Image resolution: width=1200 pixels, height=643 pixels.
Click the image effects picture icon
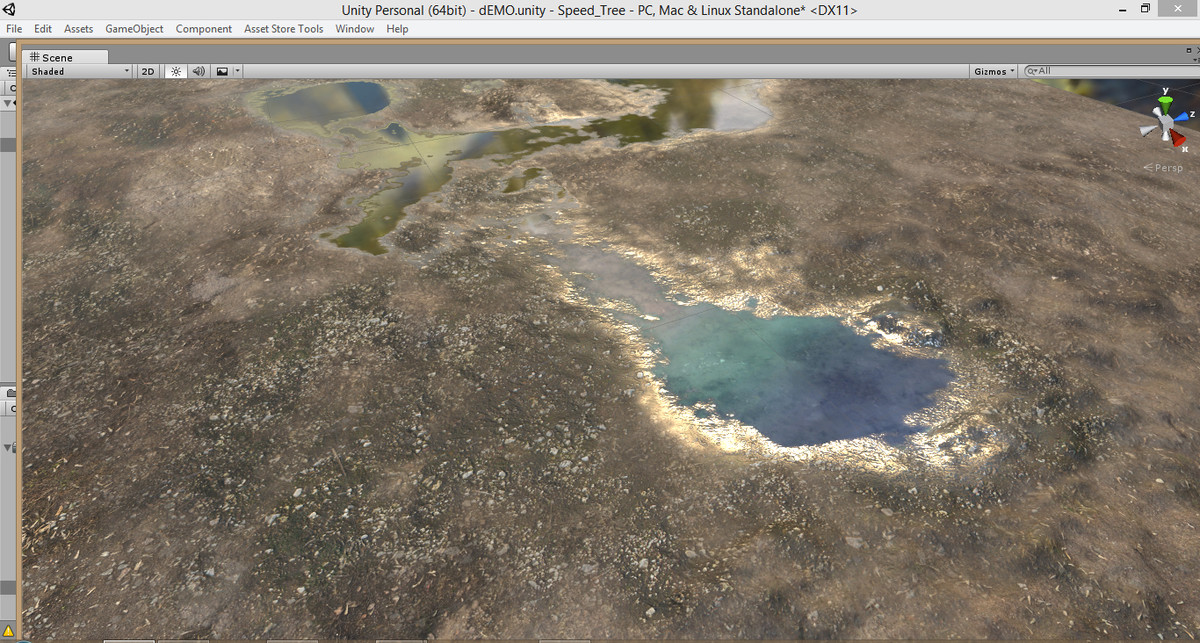pos(222,72)
